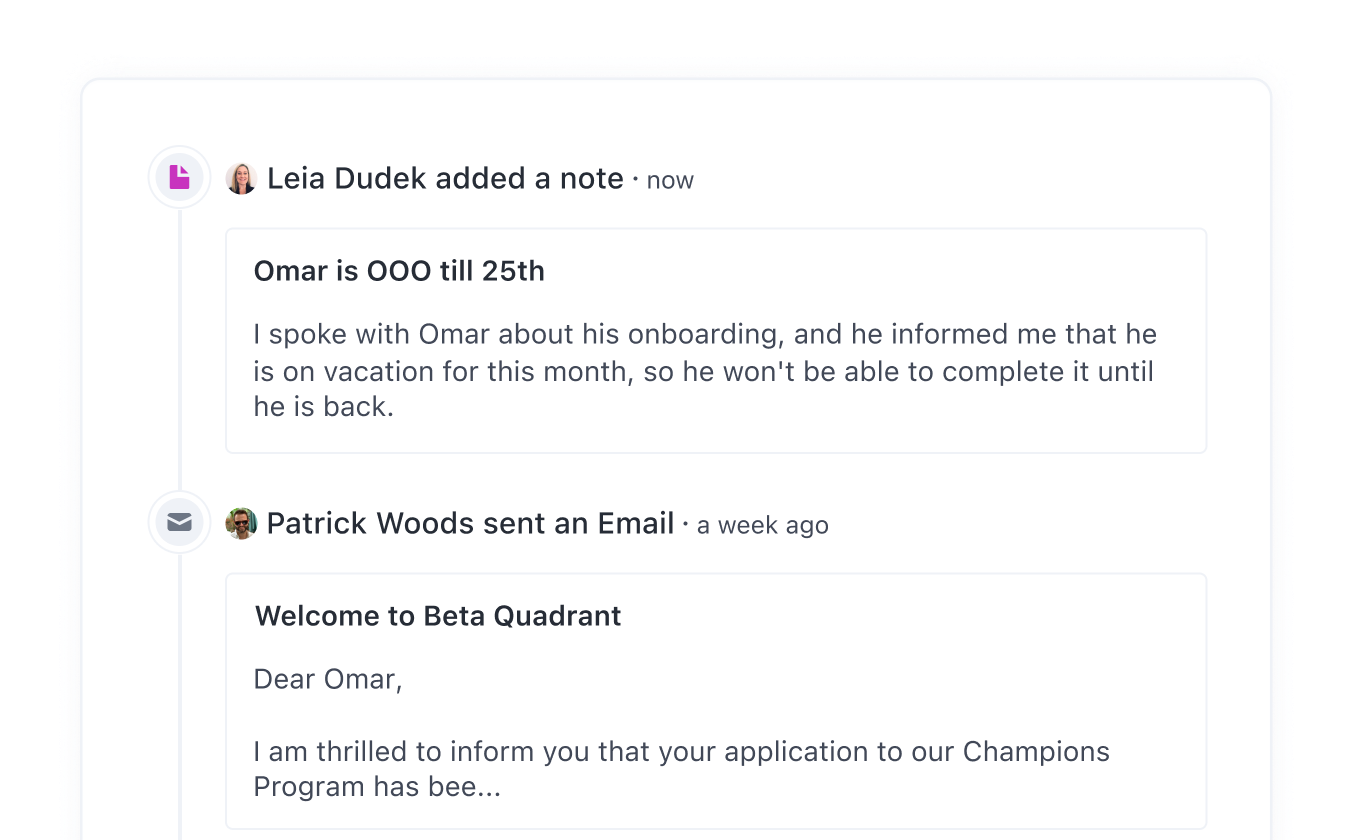Click the note's last line 'he is back.'
1350x840 pixels.
[323, 407]
